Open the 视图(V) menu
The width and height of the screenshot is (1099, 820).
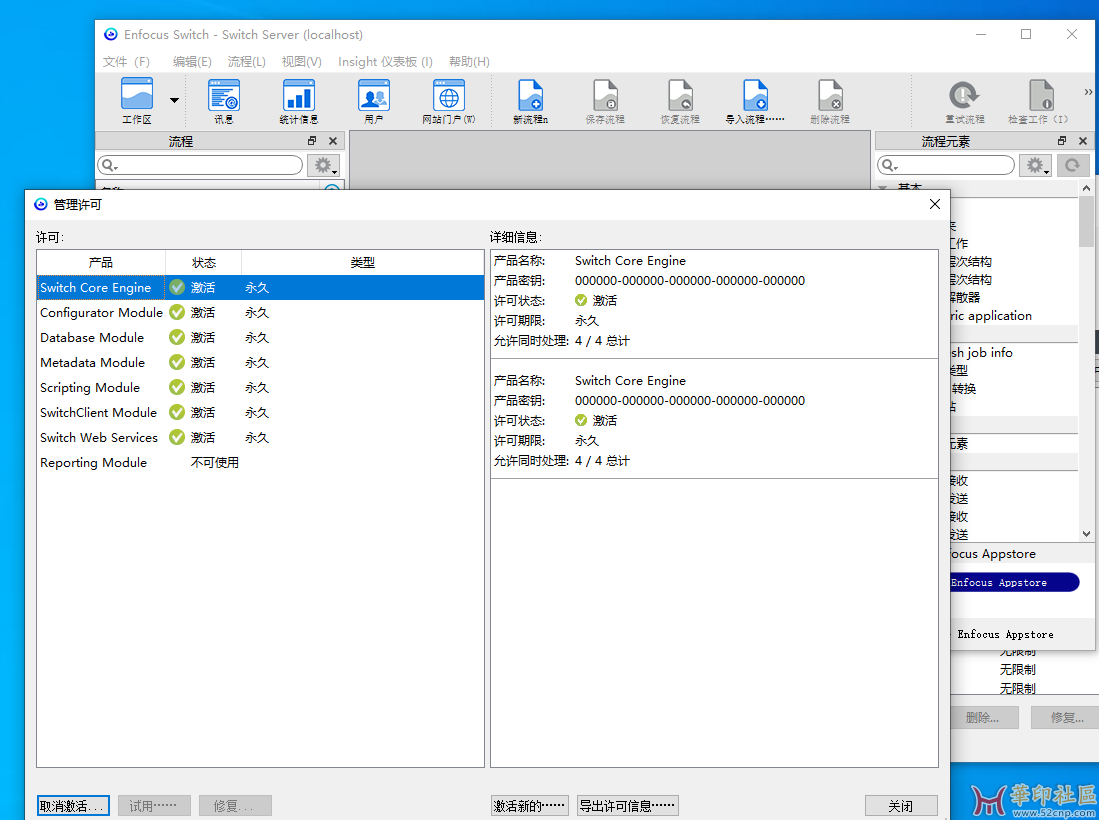301,62
